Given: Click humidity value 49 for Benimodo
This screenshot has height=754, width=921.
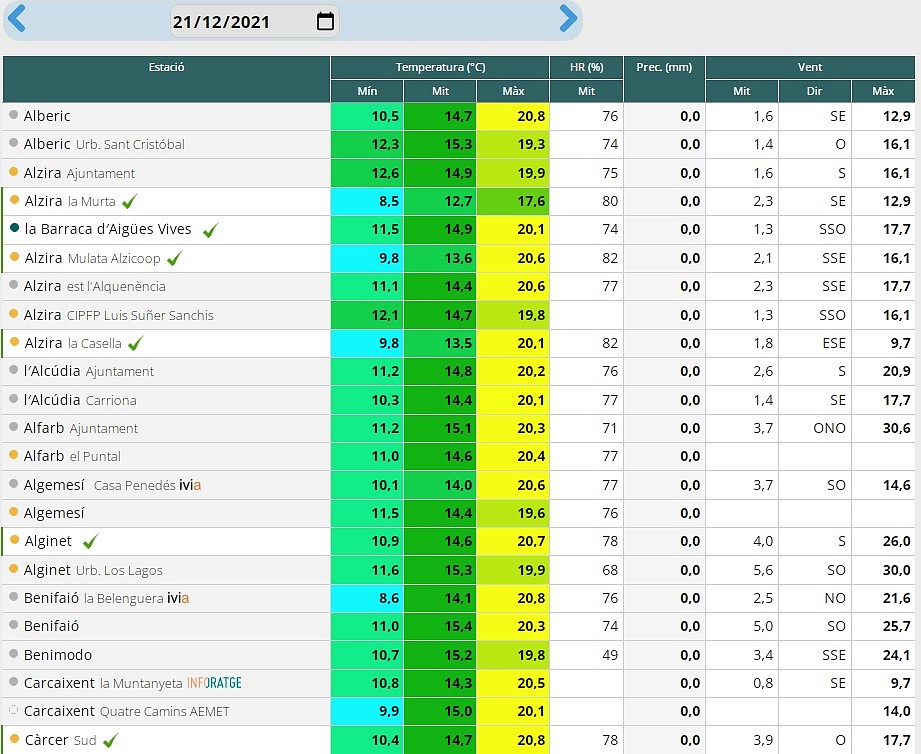Looking at the screenshot, I should pyautogui.click(x=610, y=655).
